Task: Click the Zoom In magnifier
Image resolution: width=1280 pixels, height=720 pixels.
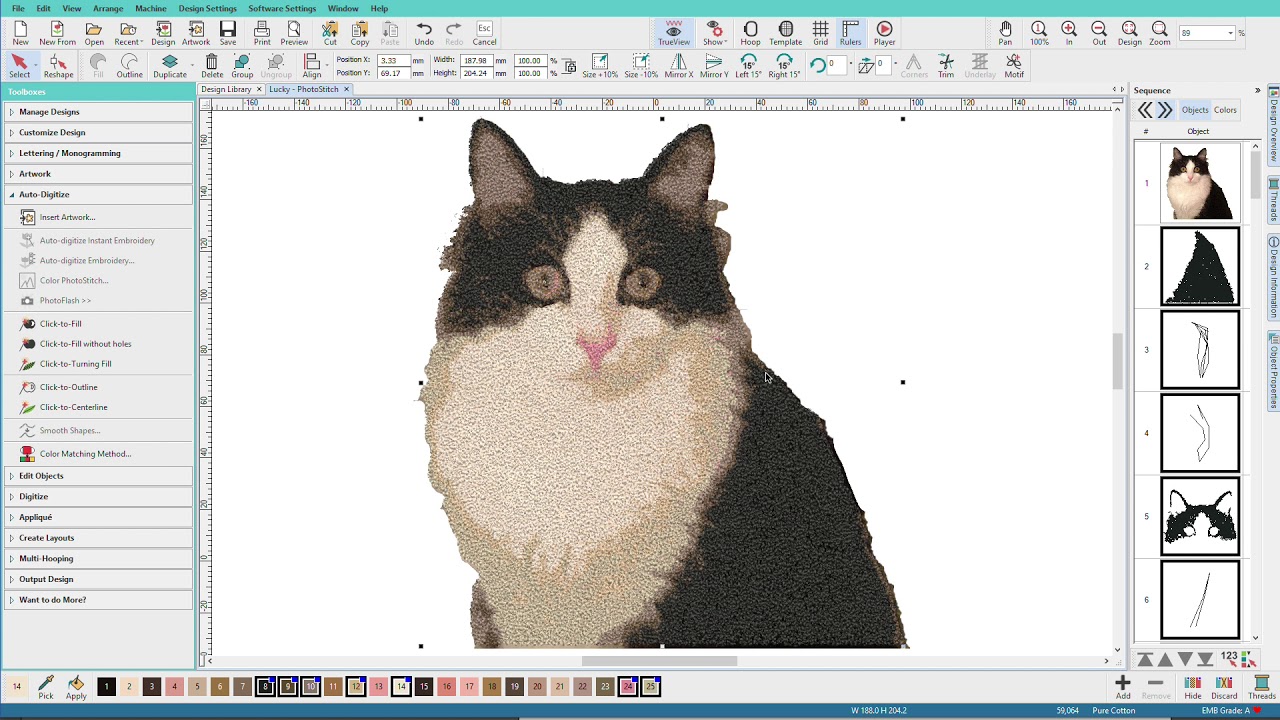Action: 1069,34
